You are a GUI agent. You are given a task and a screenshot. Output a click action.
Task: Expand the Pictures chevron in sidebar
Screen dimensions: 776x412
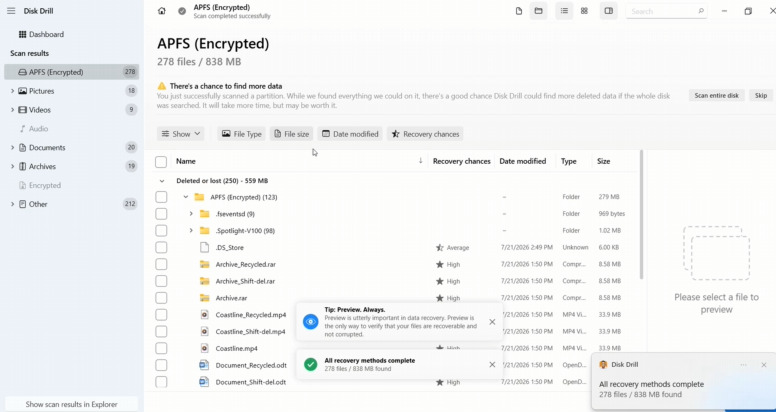[12, 91]
